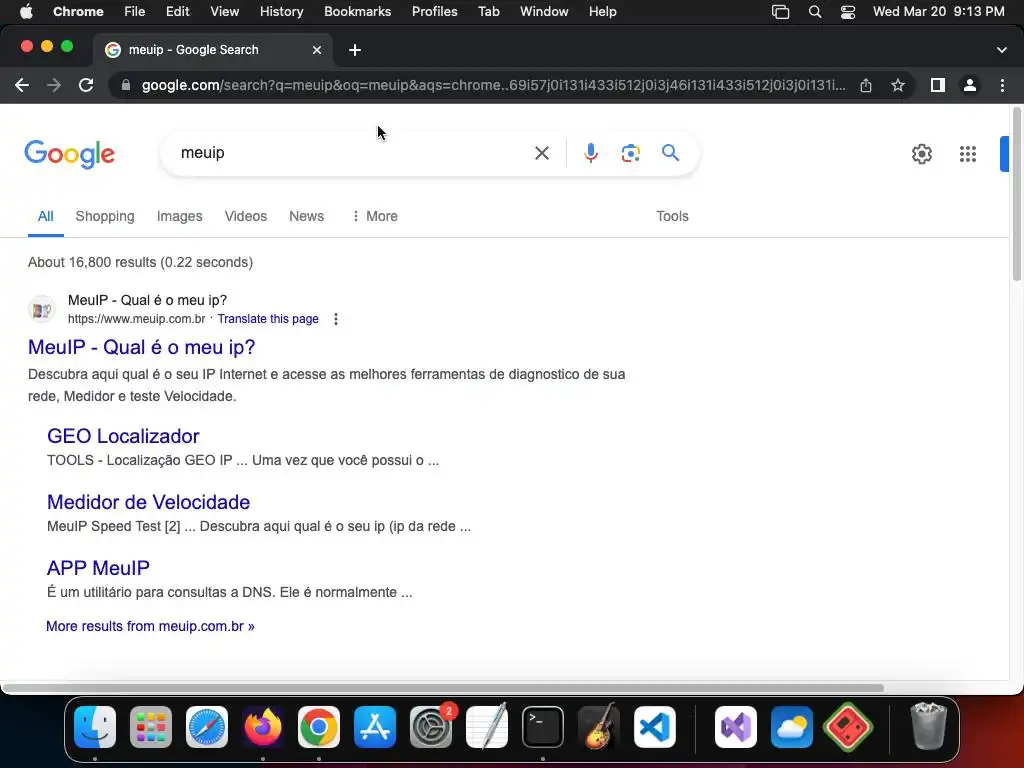Open Trash in the dock
The width and height of the screenshot is (1024, 768).
tap(928, 726)
